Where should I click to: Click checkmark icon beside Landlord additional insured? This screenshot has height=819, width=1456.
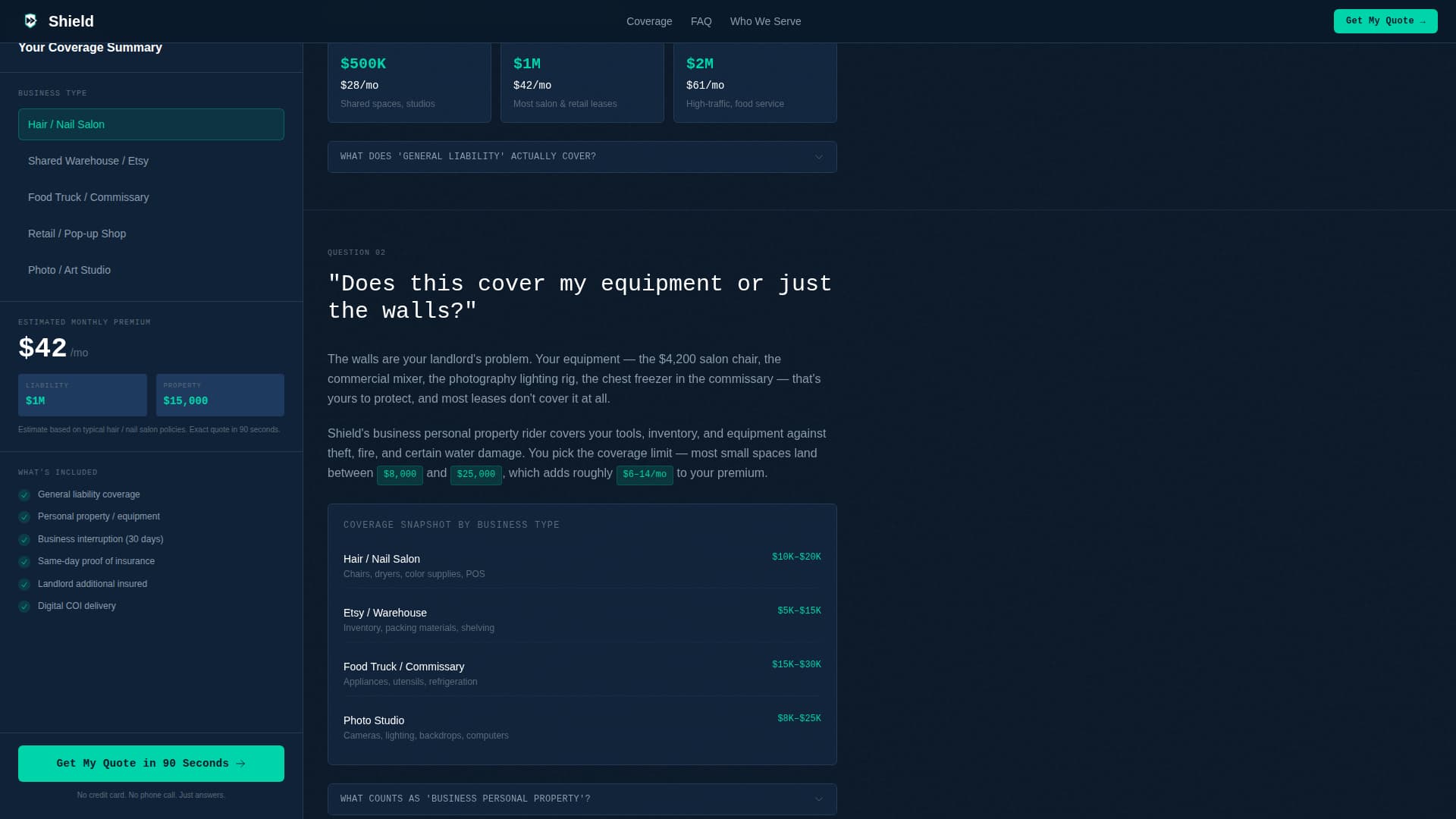(x=24, y=585)
